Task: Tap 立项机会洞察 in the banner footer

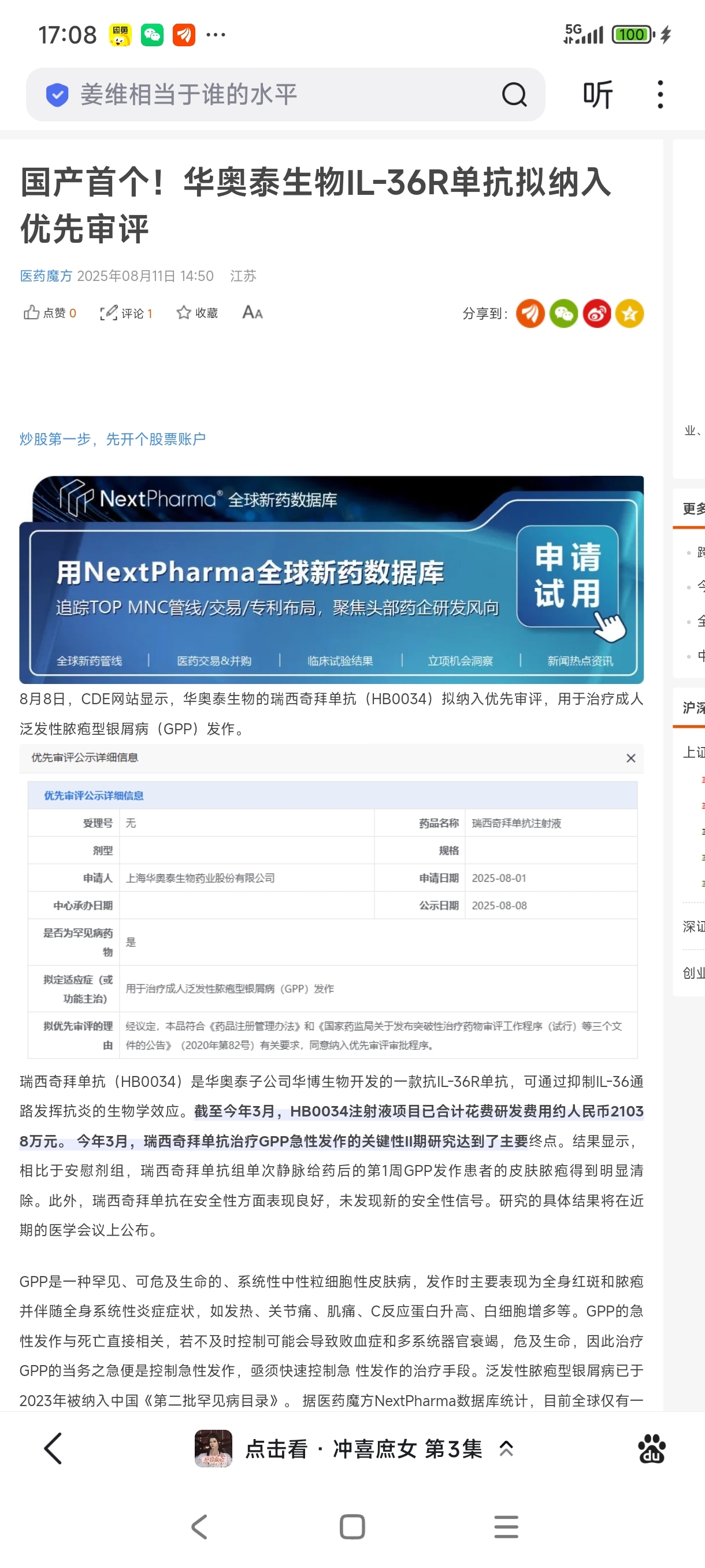Action: coord(460,660)
